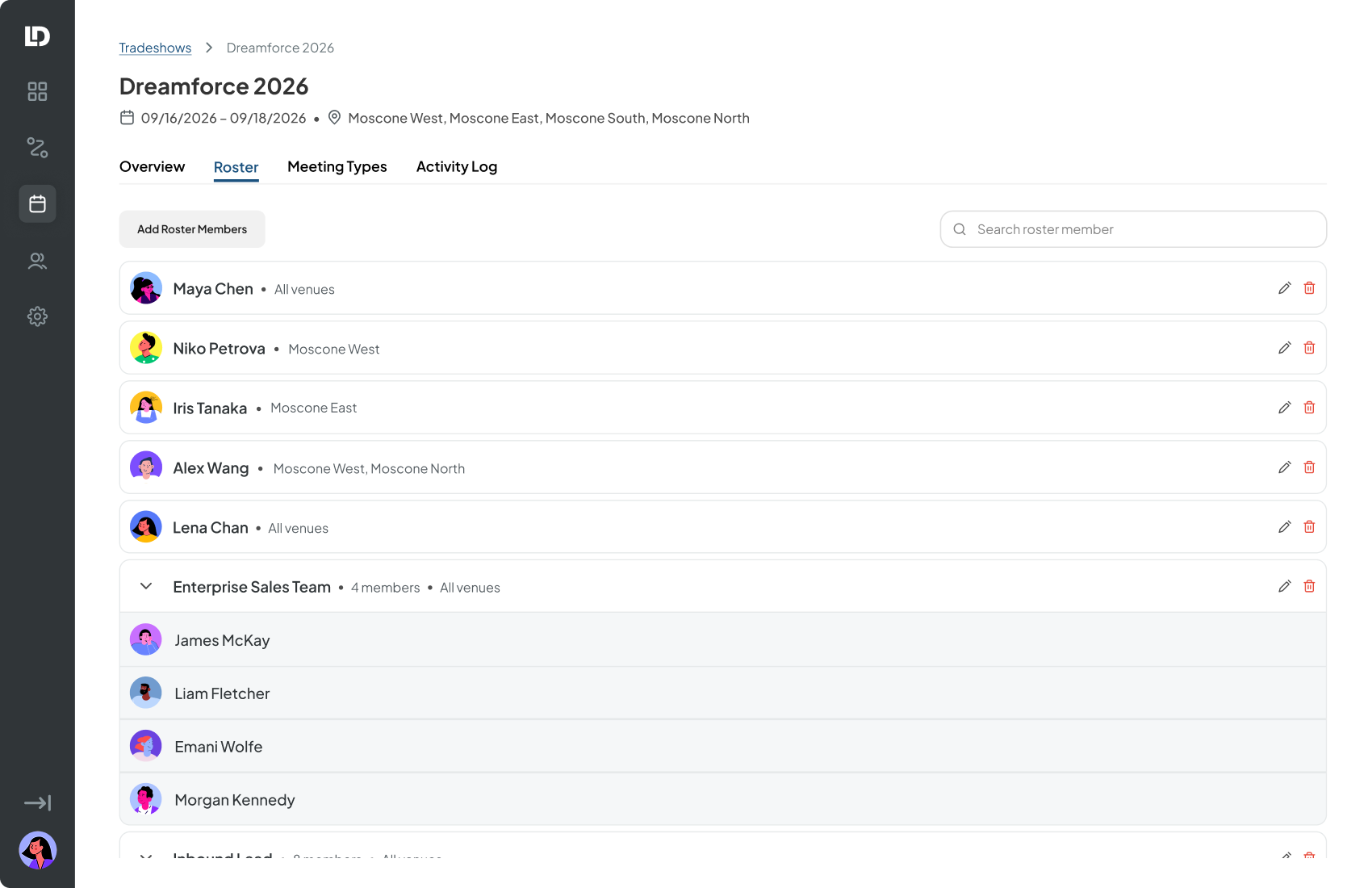Select Morgan Kennedy in the team list
This screenshot has height=888, width=1372.
pyautogui.click(x=723, y=800)
